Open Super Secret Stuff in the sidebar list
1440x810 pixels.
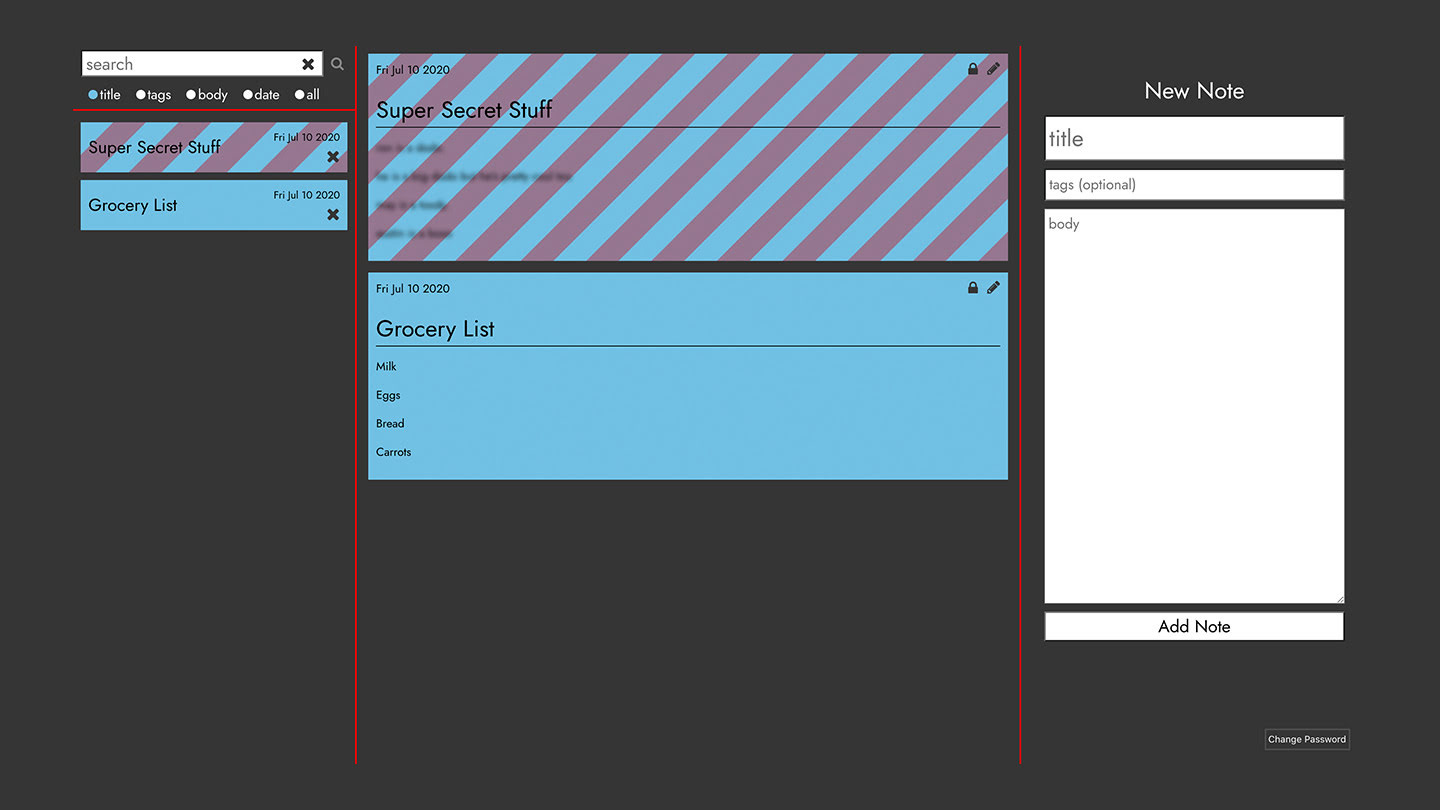[214, 147]
